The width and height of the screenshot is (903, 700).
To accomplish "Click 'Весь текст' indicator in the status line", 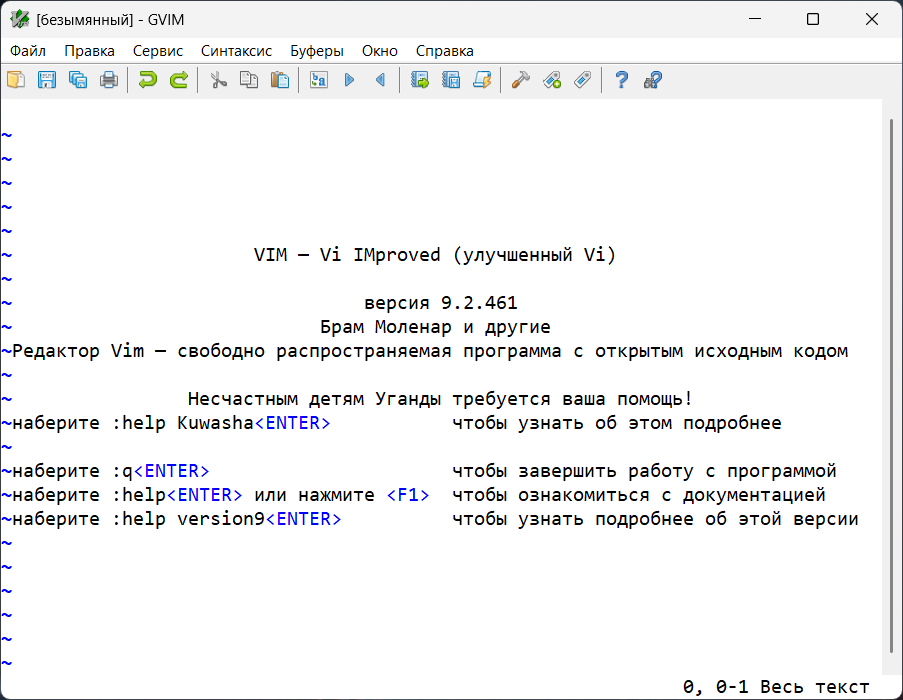I will pyautogui.click(x=814, y=687).
